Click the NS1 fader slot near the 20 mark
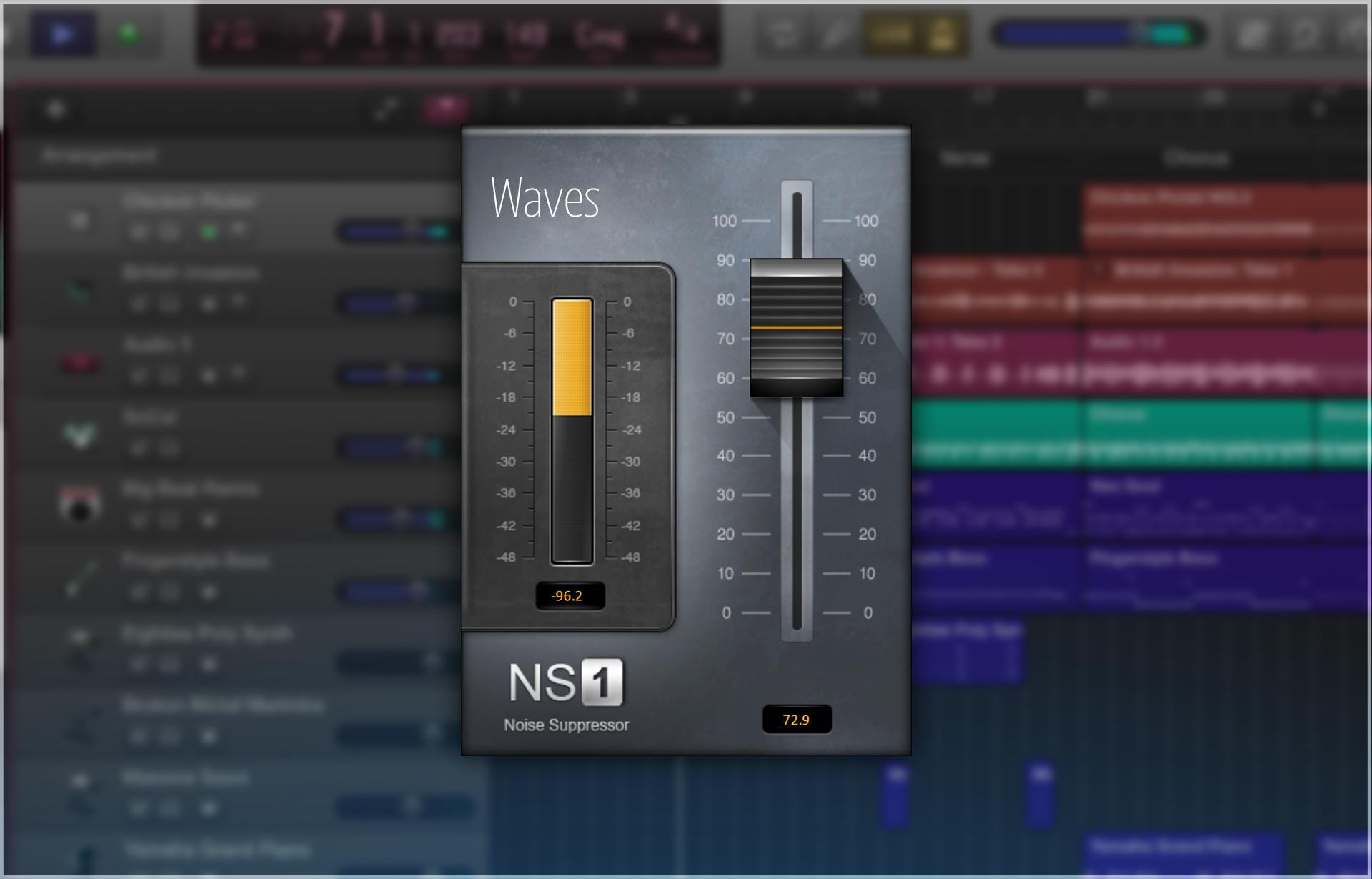The image size is (1372, 879). 797,534
